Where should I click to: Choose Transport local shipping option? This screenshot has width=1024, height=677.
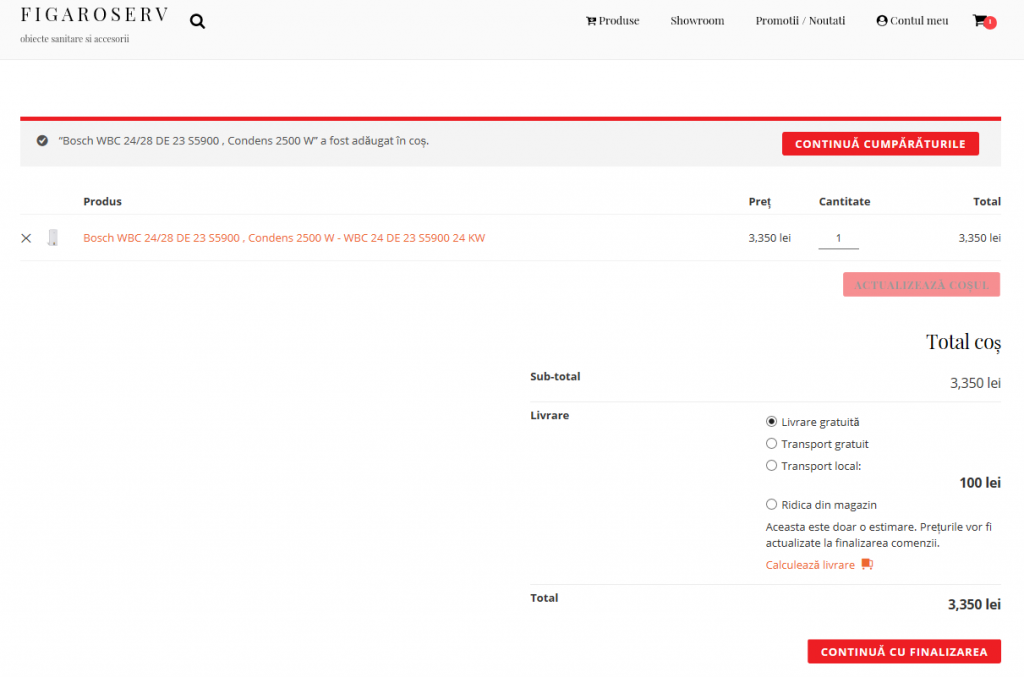pos(771,466)
